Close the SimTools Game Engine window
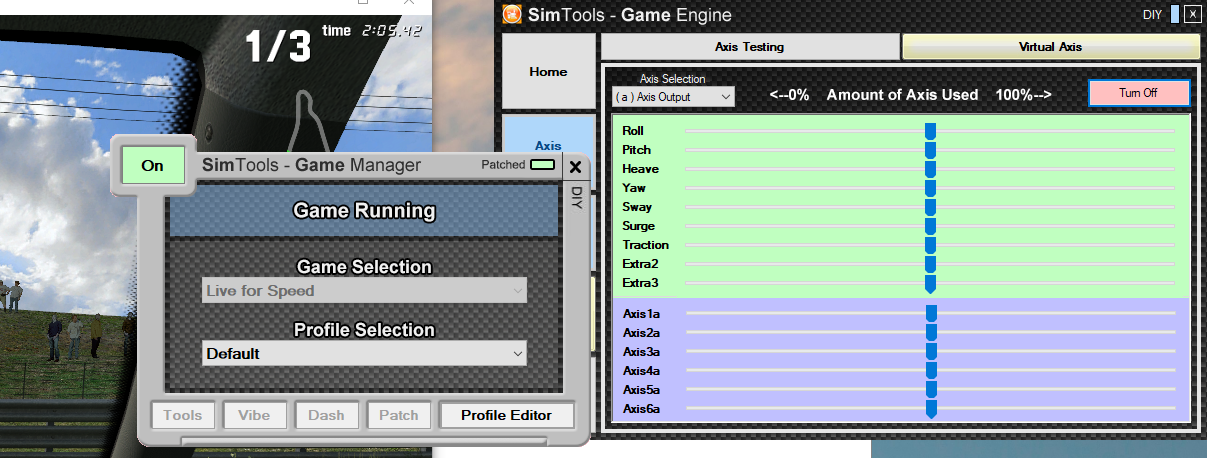 [1191, 14]
